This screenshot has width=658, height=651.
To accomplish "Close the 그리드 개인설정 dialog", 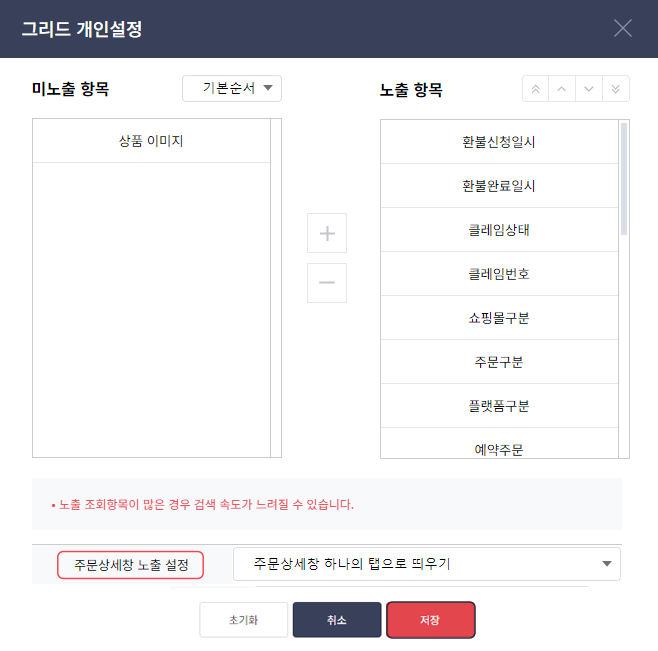I will coord(623,28).
